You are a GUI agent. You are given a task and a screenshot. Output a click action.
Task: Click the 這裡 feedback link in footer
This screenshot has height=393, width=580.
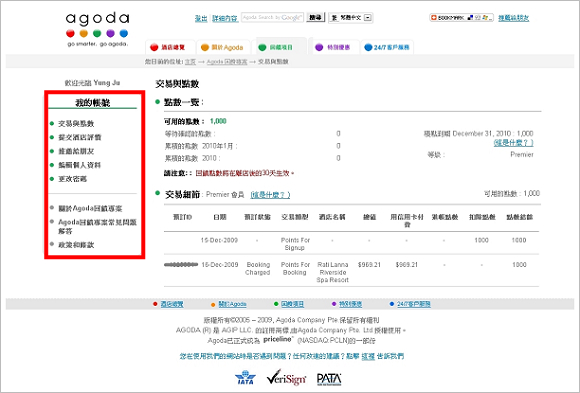[x=368, y=356]
